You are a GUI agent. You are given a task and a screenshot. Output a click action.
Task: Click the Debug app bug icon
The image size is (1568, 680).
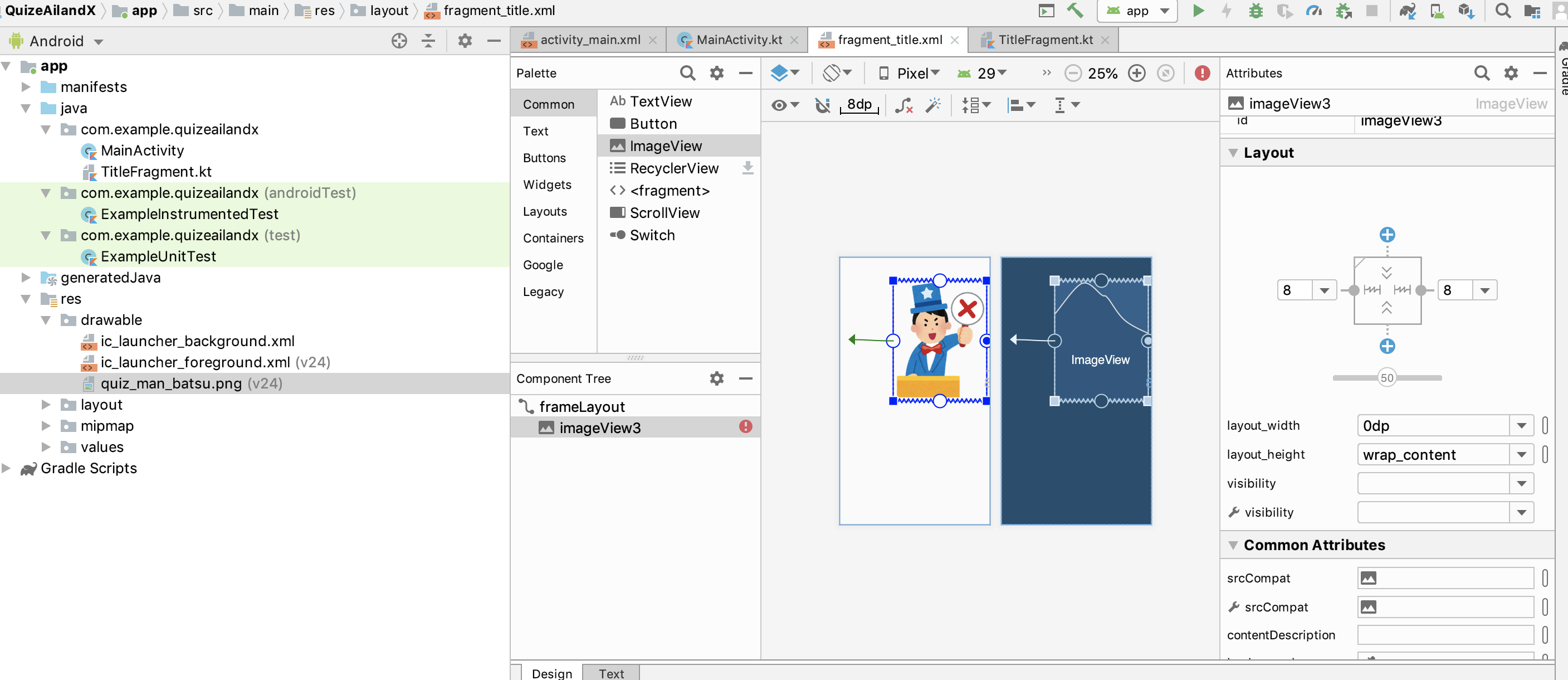click(x=1255, y=11)
